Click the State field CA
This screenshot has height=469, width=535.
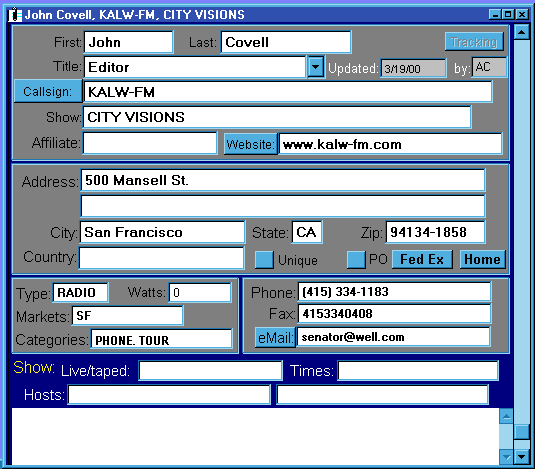tap(307, 232)
